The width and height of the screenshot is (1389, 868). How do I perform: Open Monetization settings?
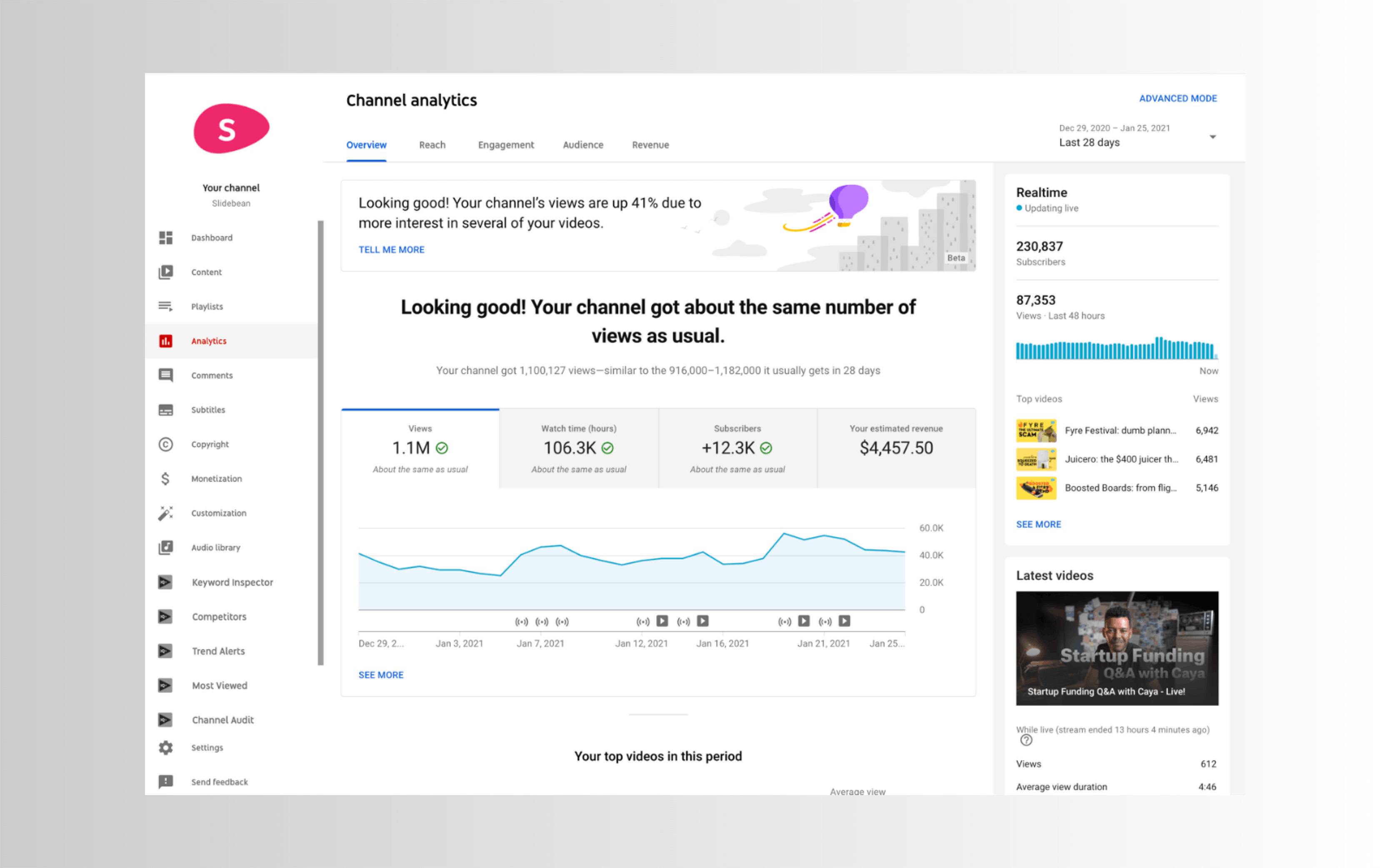pos(217,478)
